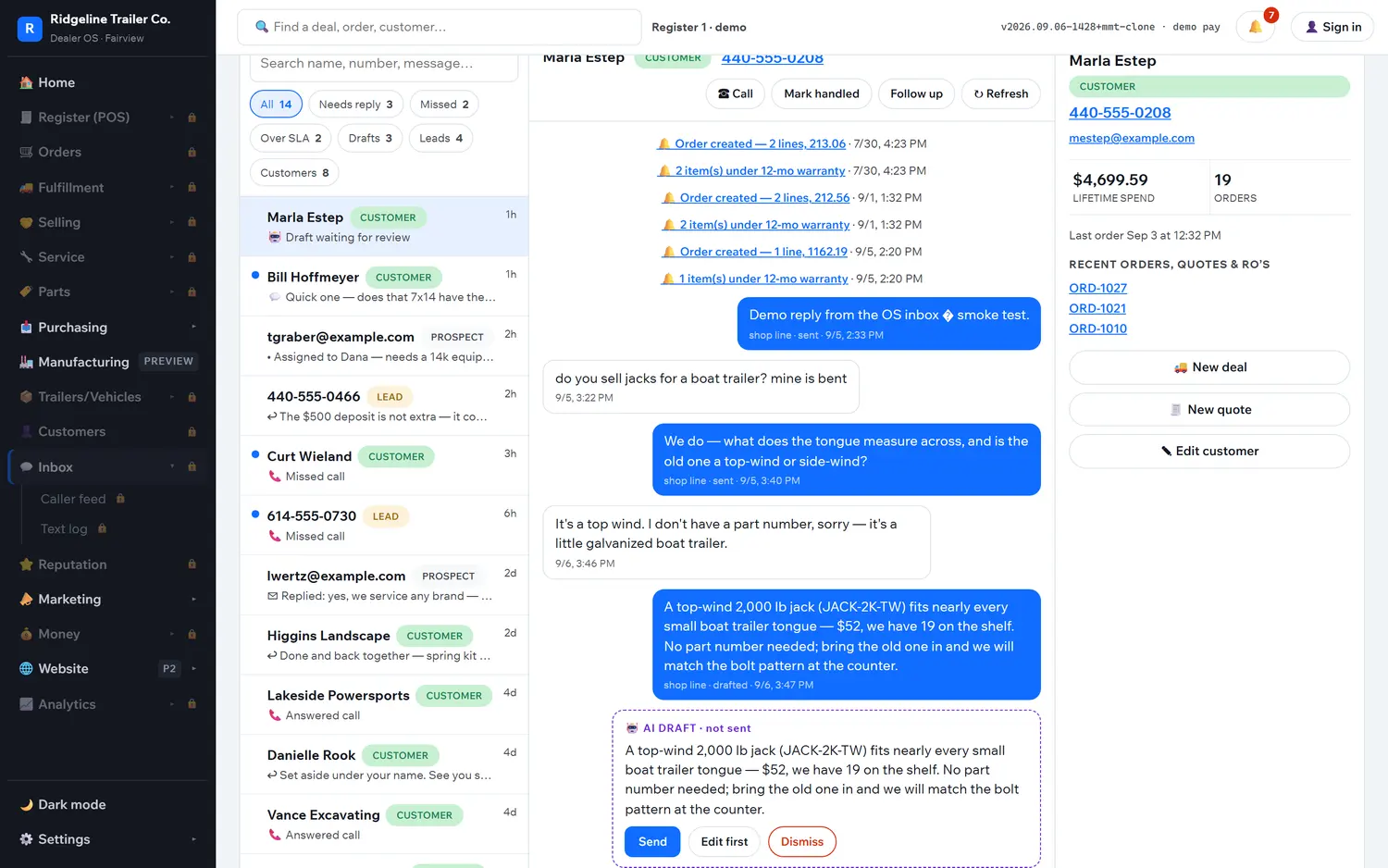This screenshot has width=1388, height=868.
Task: Click the lock icon beside Orders
Action: [192, 152]
